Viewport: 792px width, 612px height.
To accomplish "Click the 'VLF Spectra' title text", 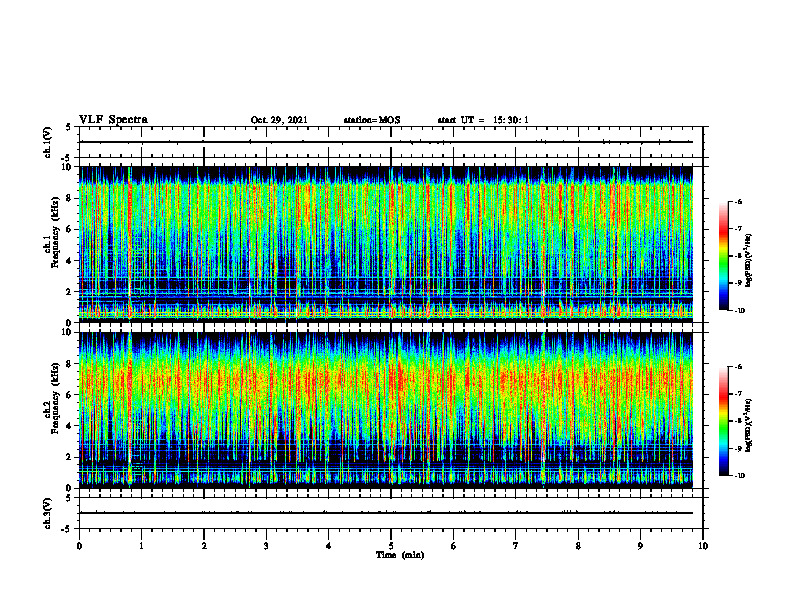I will pyautogui.click(x=113, y=120).
